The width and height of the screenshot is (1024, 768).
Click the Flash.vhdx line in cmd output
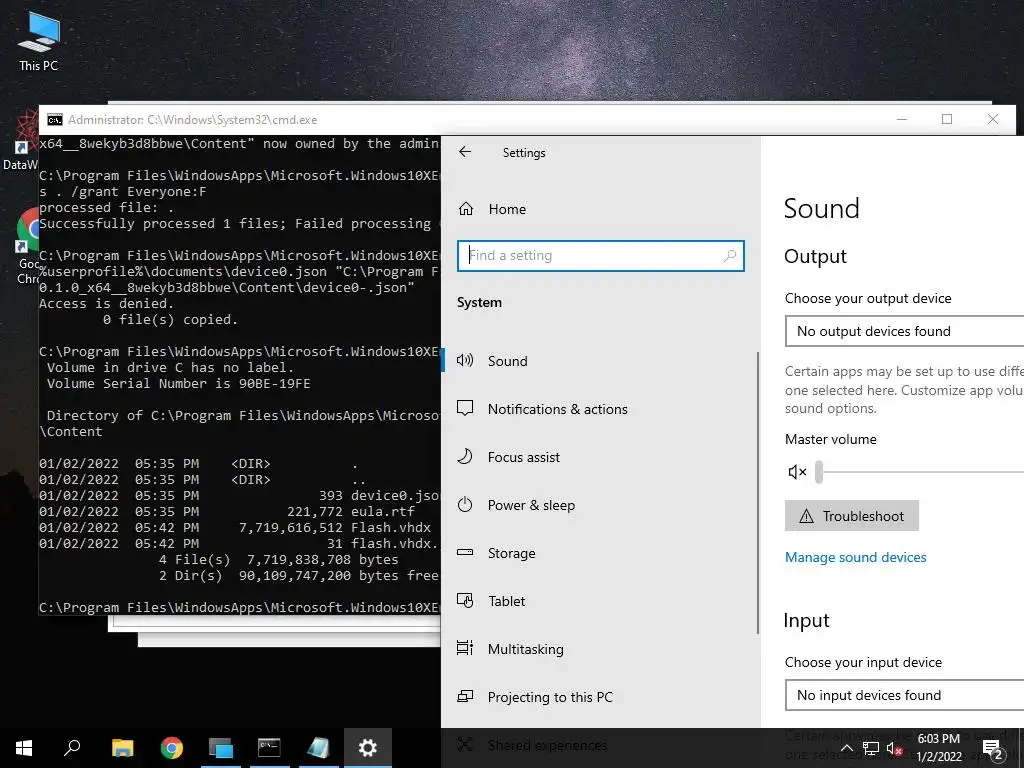pos(235,528)
